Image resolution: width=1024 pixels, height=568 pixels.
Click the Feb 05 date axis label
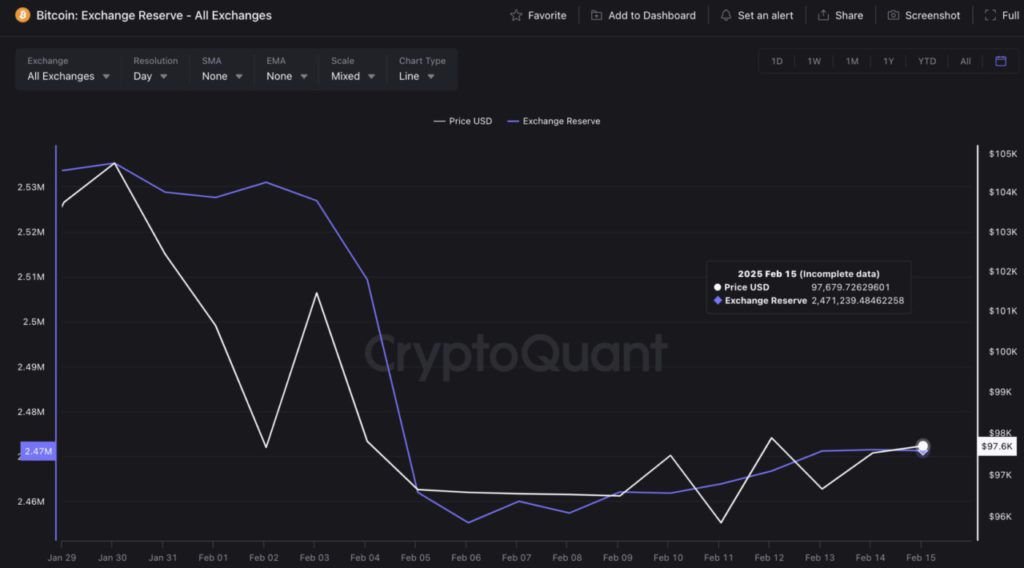tap(415, 558)
